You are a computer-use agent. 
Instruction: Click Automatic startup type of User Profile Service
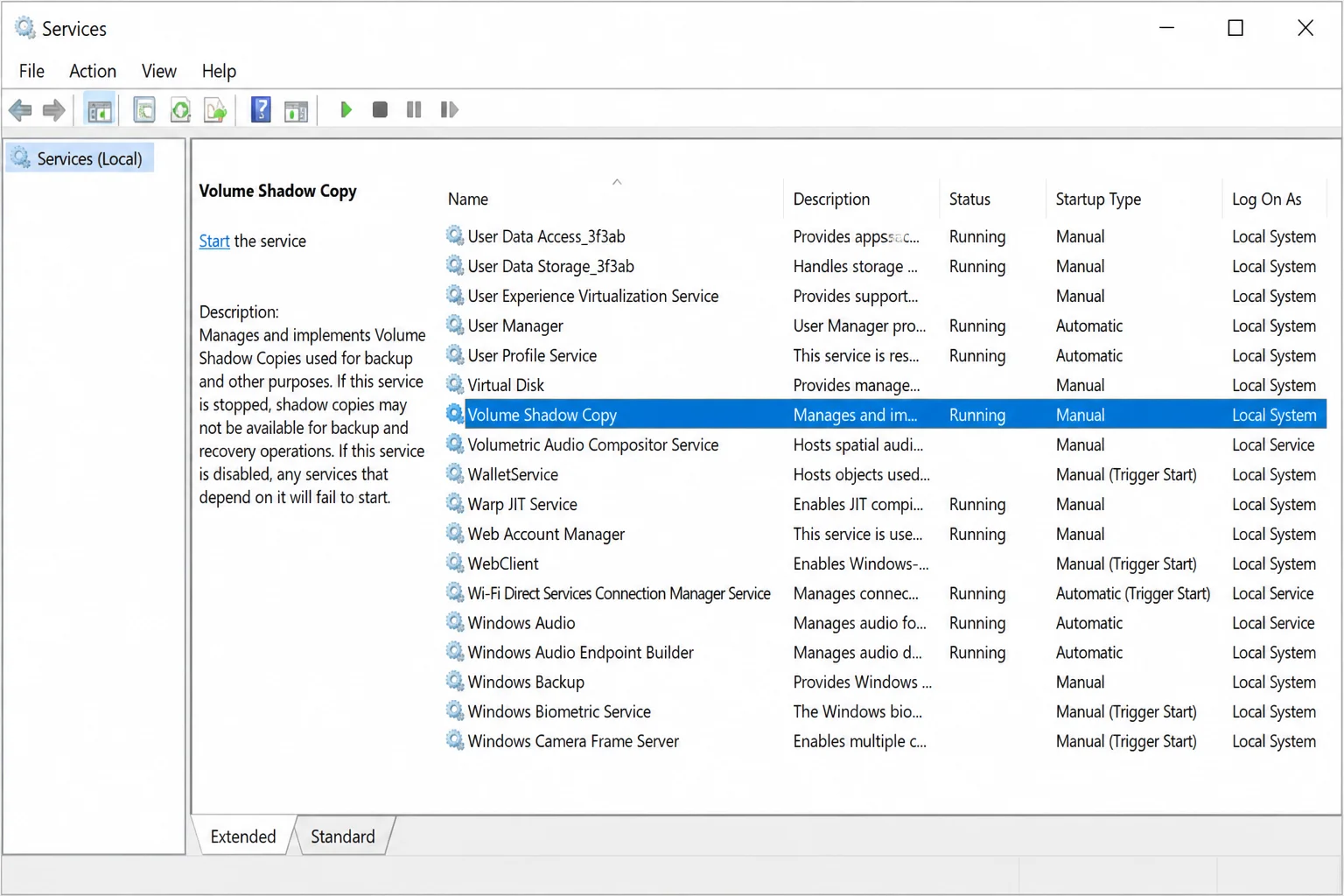[1088, 355]
